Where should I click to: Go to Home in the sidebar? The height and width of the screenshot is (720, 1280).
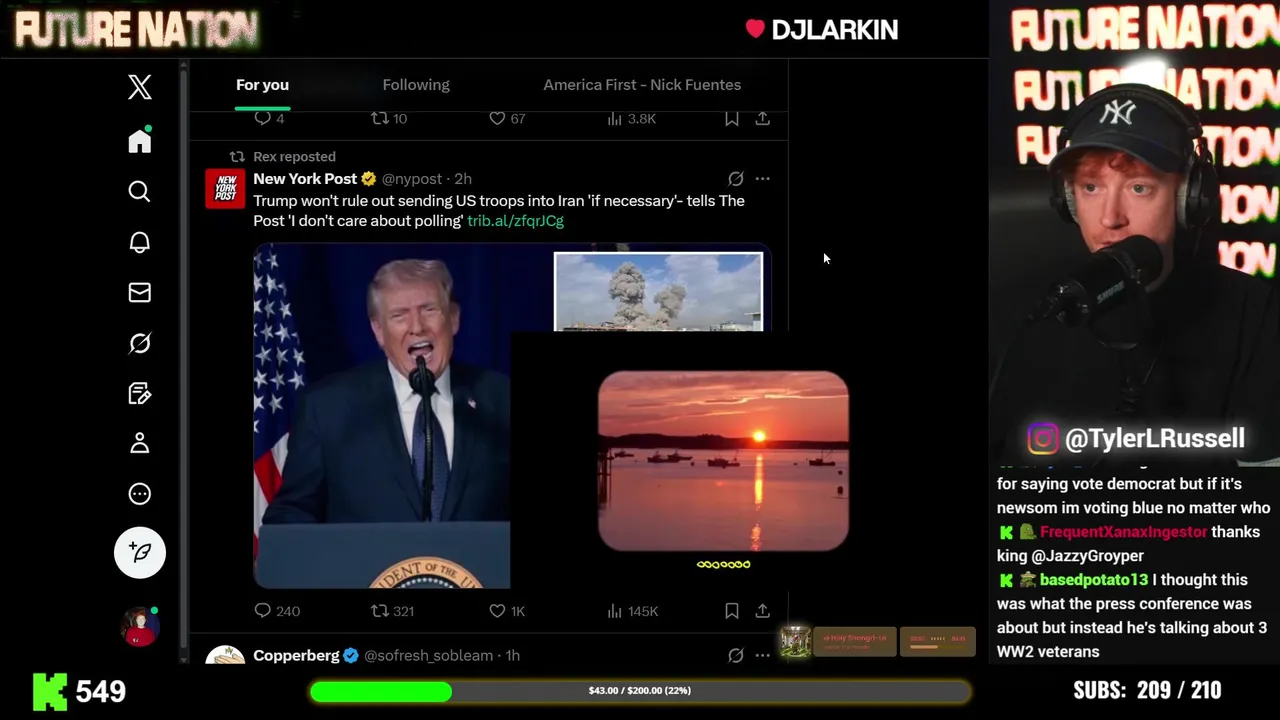(x=139, y=140)
